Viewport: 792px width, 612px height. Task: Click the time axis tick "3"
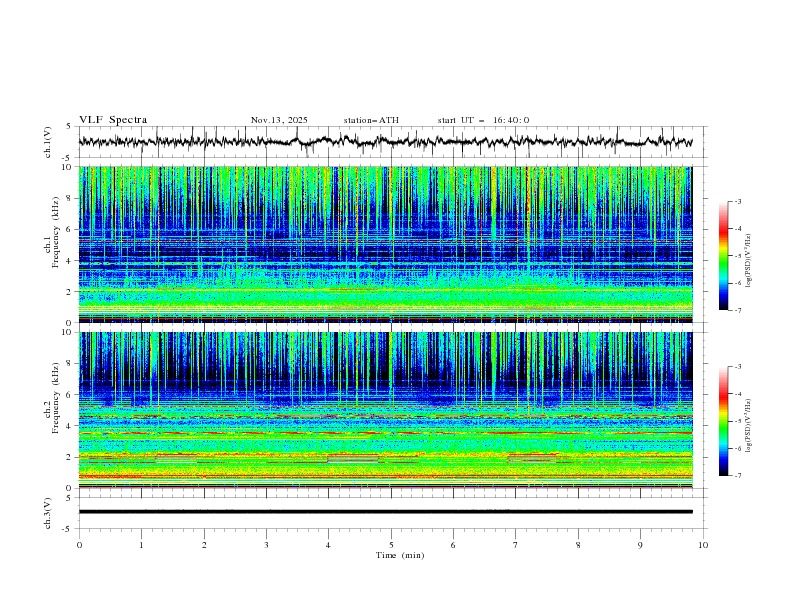click(266, 545)
